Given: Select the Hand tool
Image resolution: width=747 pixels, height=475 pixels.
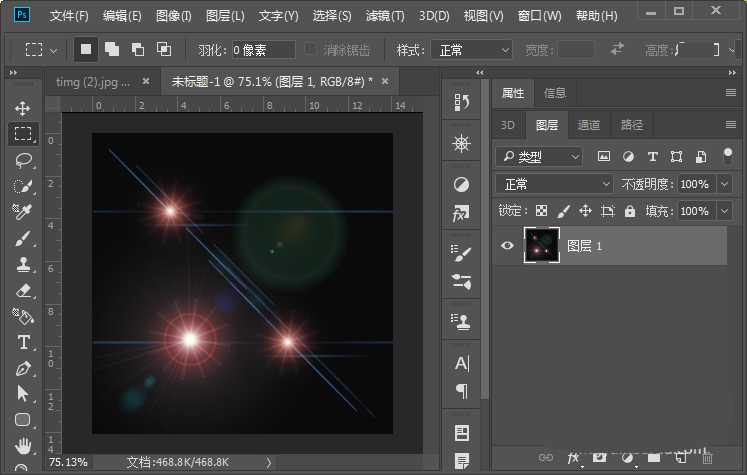Looking at the screenshot, I should [22, 445].
